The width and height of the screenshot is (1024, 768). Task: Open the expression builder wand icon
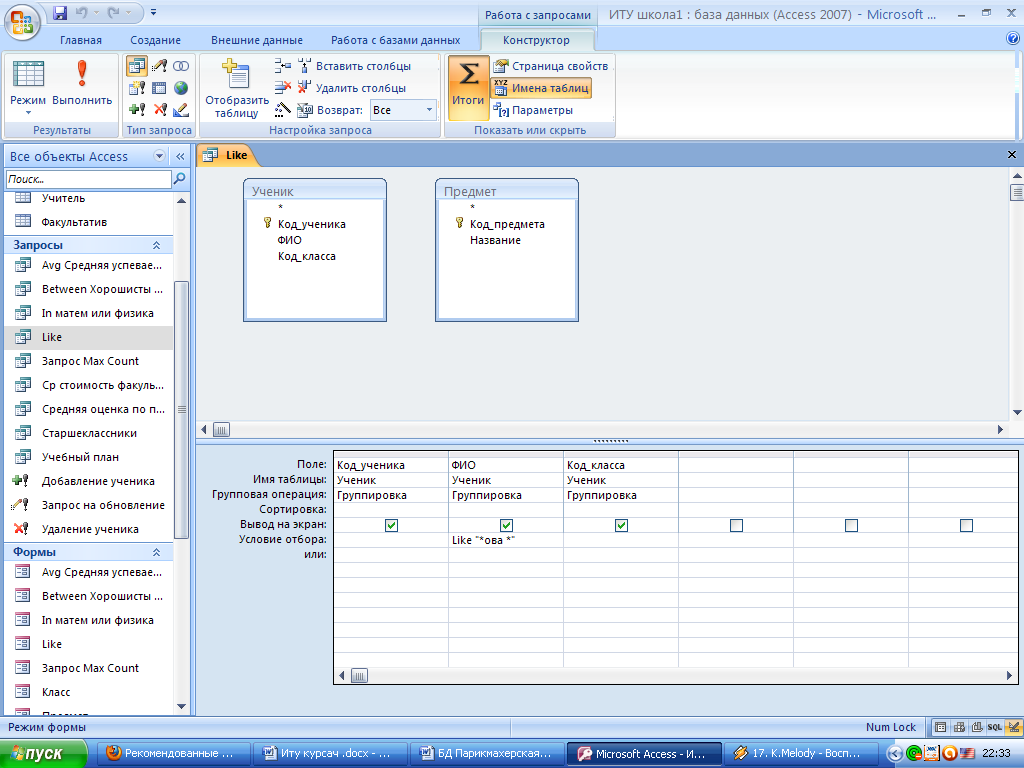pos(283,110)
